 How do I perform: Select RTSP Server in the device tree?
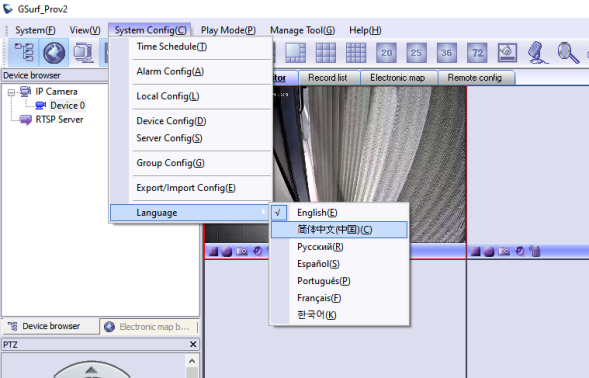[x=59, y=119]
